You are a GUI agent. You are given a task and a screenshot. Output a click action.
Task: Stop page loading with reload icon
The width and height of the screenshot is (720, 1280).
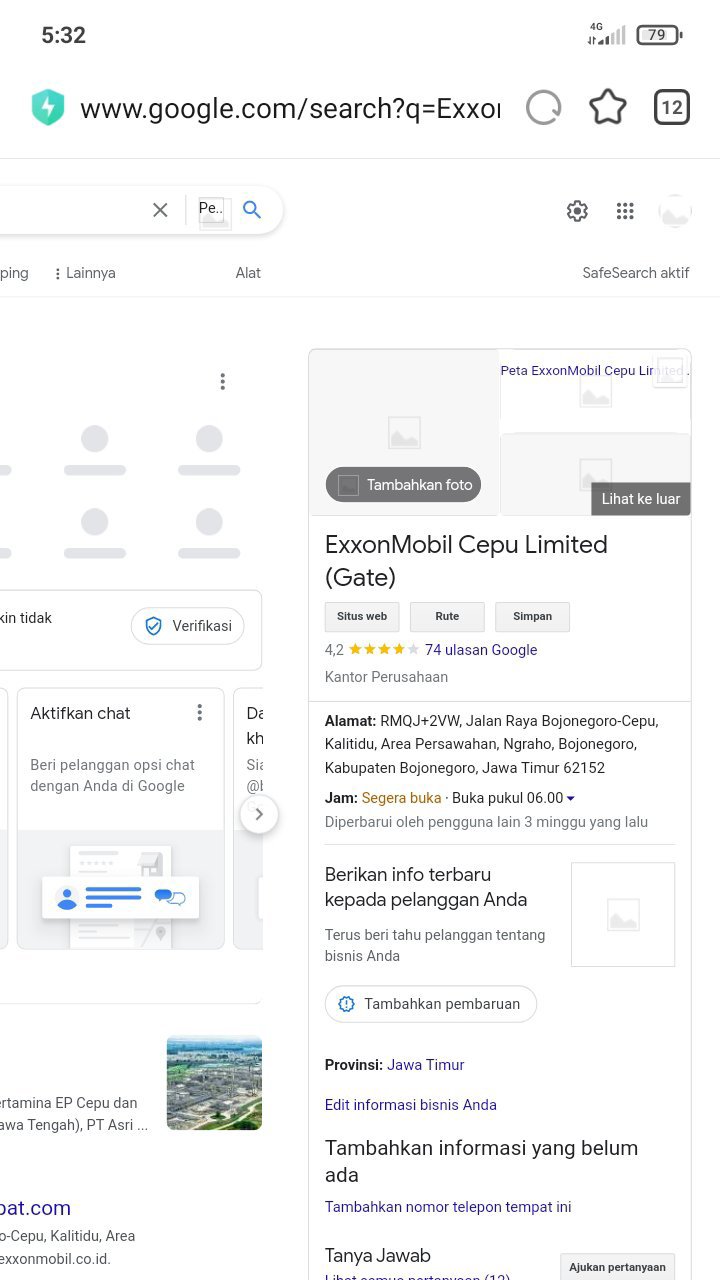[x=543, y=108]
